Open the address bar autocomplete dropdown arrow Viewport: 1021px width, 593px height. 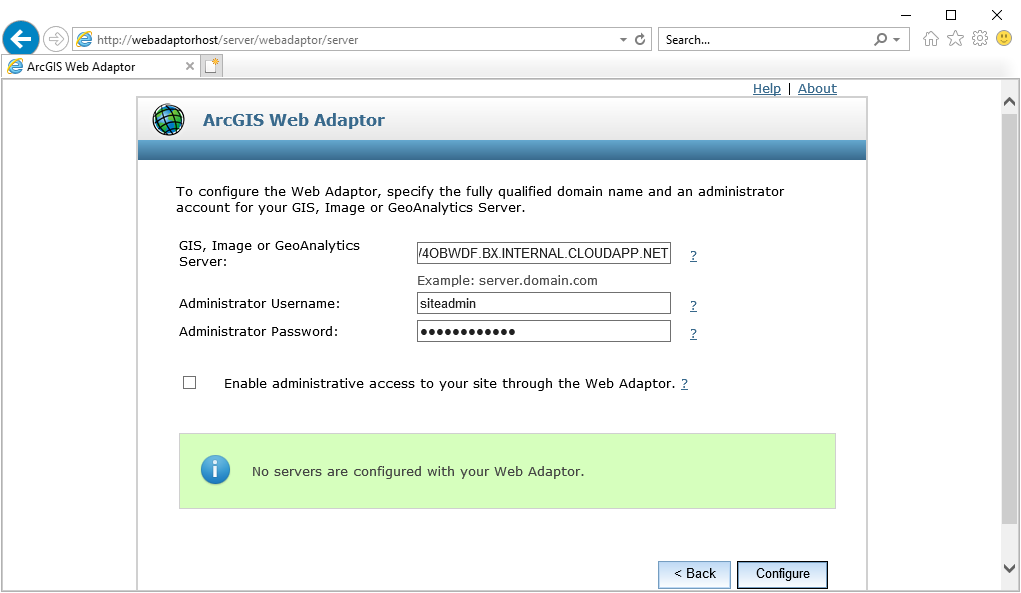pyautogui.click(x=623, y=40)
